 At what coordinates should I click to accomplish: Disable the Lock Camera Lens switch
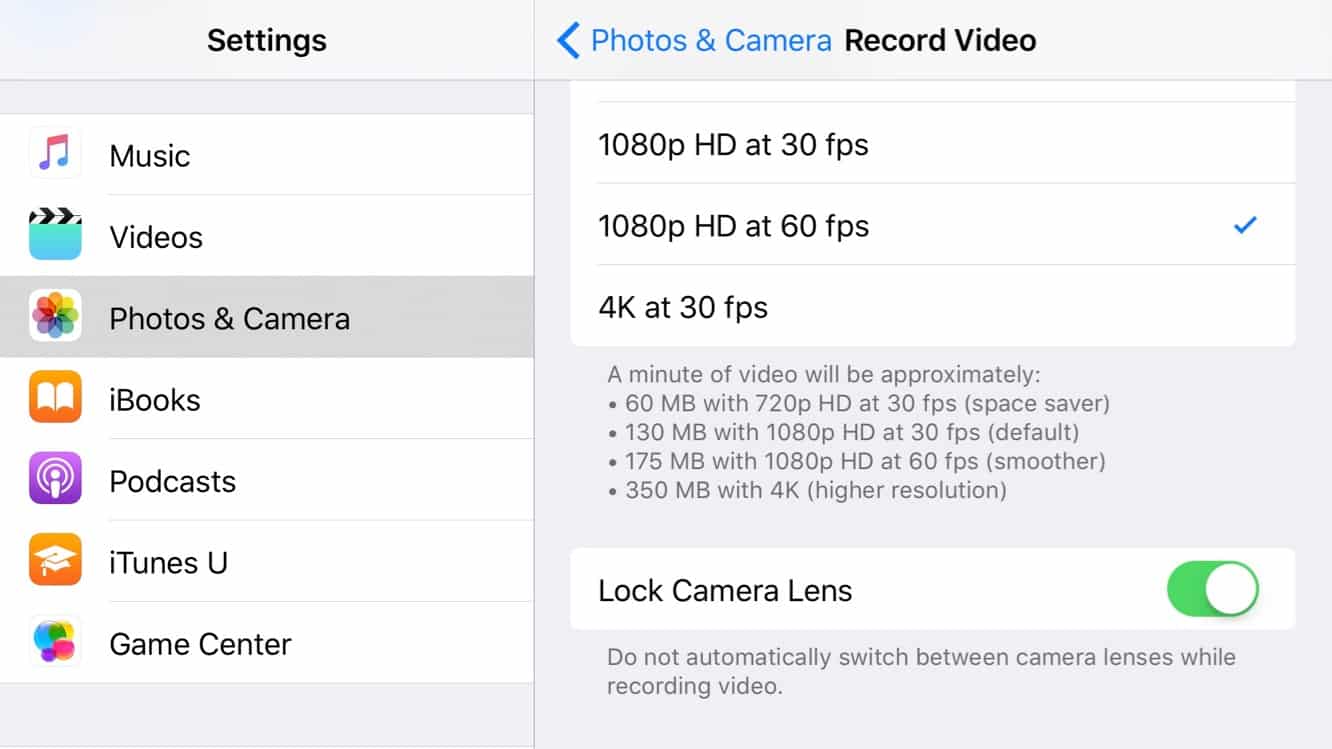[x=1212, y=590]
